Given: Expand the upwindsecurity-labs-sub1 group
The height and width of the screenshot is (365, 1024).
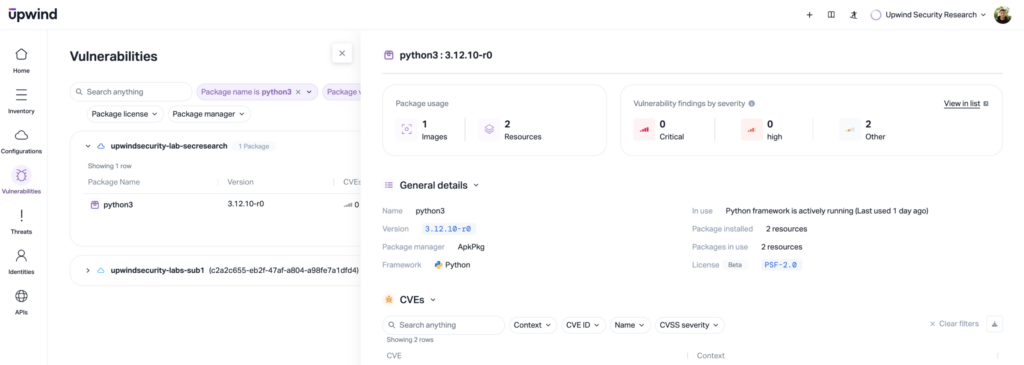Looking at the screenshot, I should (x=88, y=270).
